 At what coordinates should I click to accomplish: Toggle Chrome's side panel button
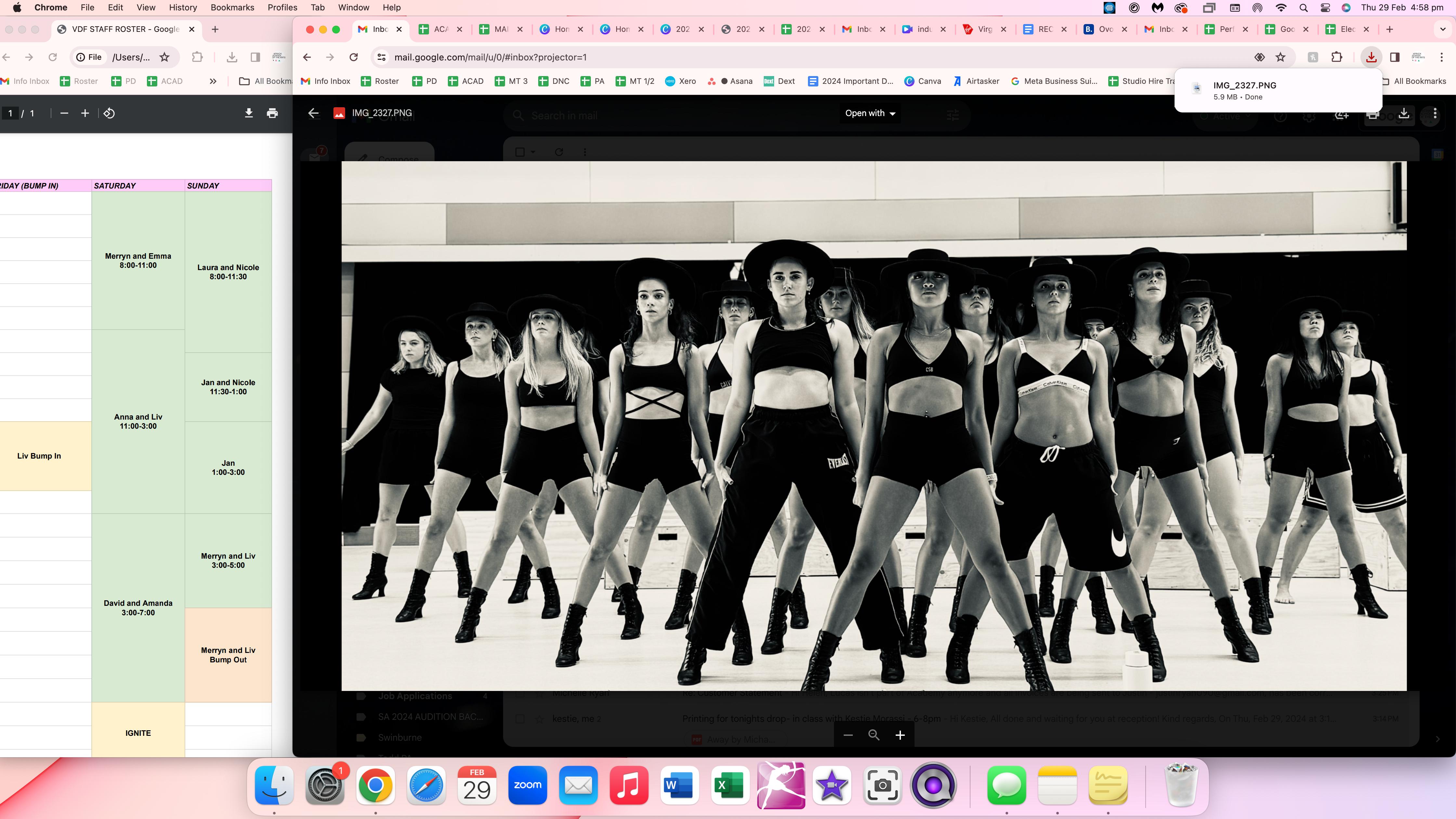1395,57
